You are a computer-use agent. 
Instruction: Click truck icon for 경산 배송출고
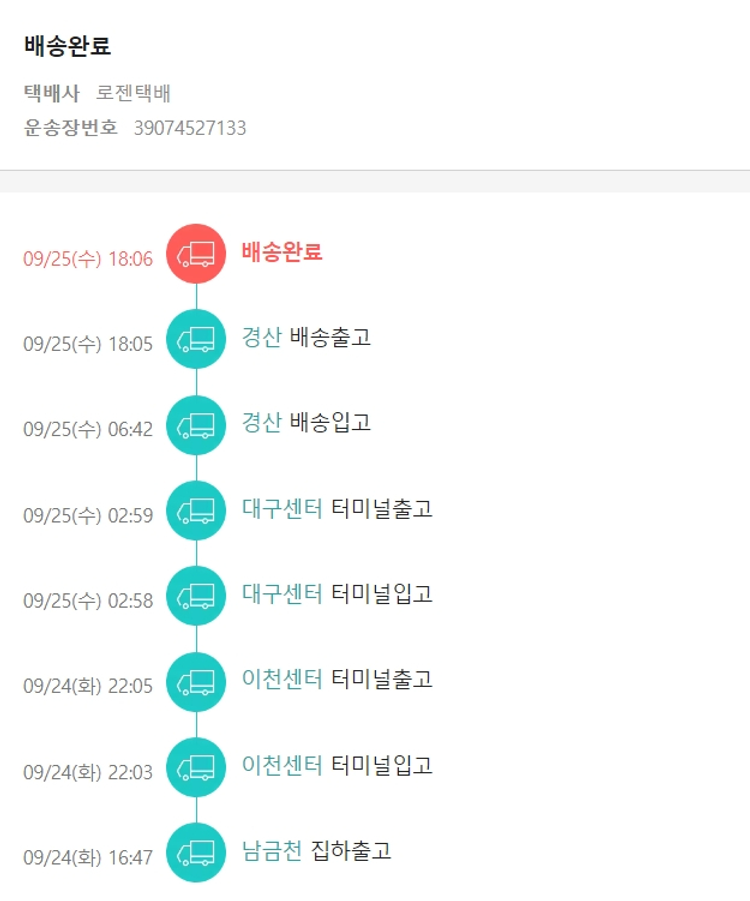tap(196, 339)
